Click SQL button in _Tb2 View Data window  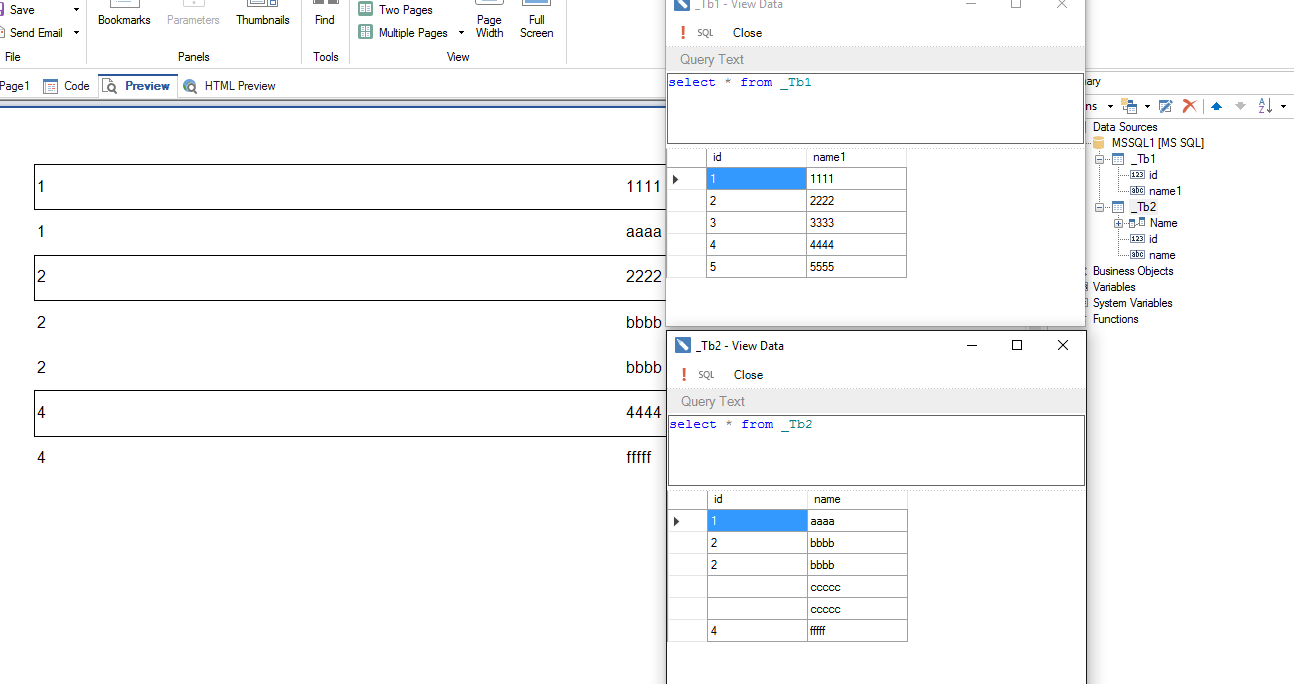point(706,375)
